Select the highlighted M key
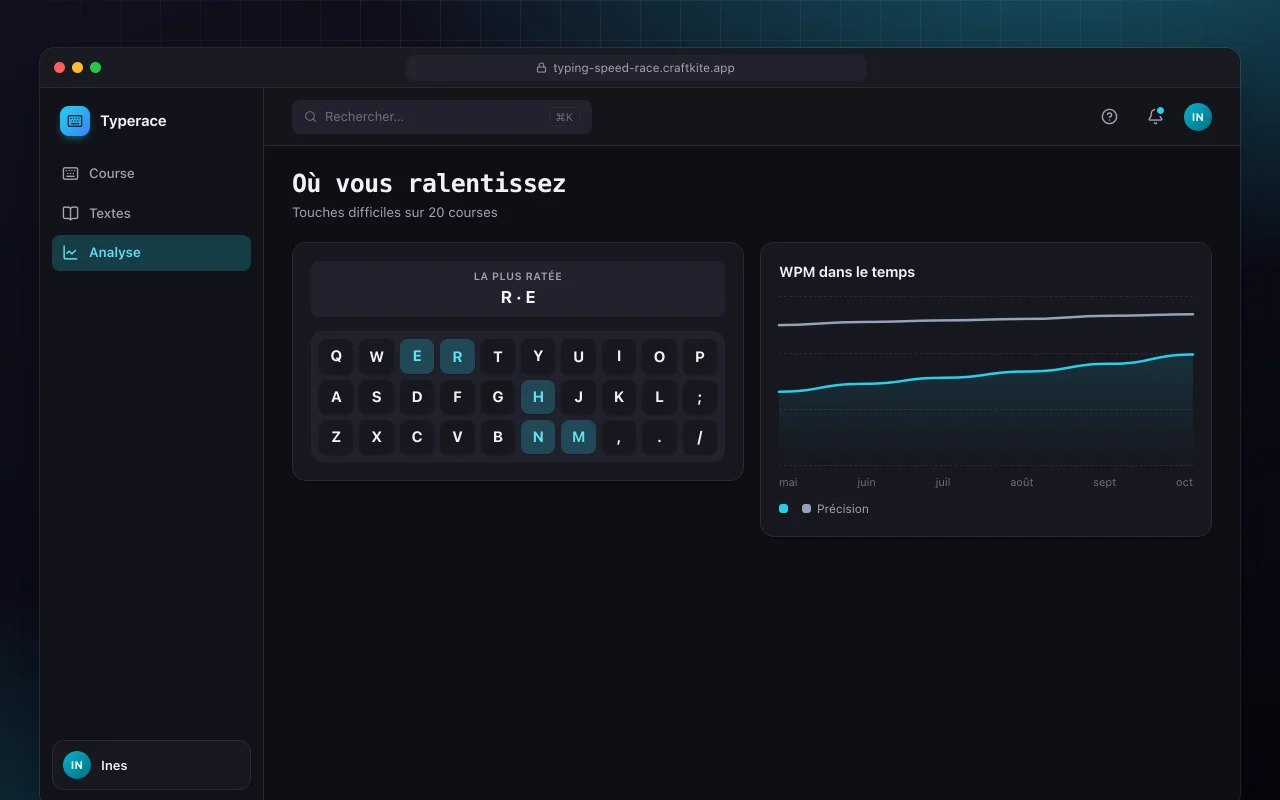Image resolution: width=1280 pixels, height=800 pixels. 578,437
